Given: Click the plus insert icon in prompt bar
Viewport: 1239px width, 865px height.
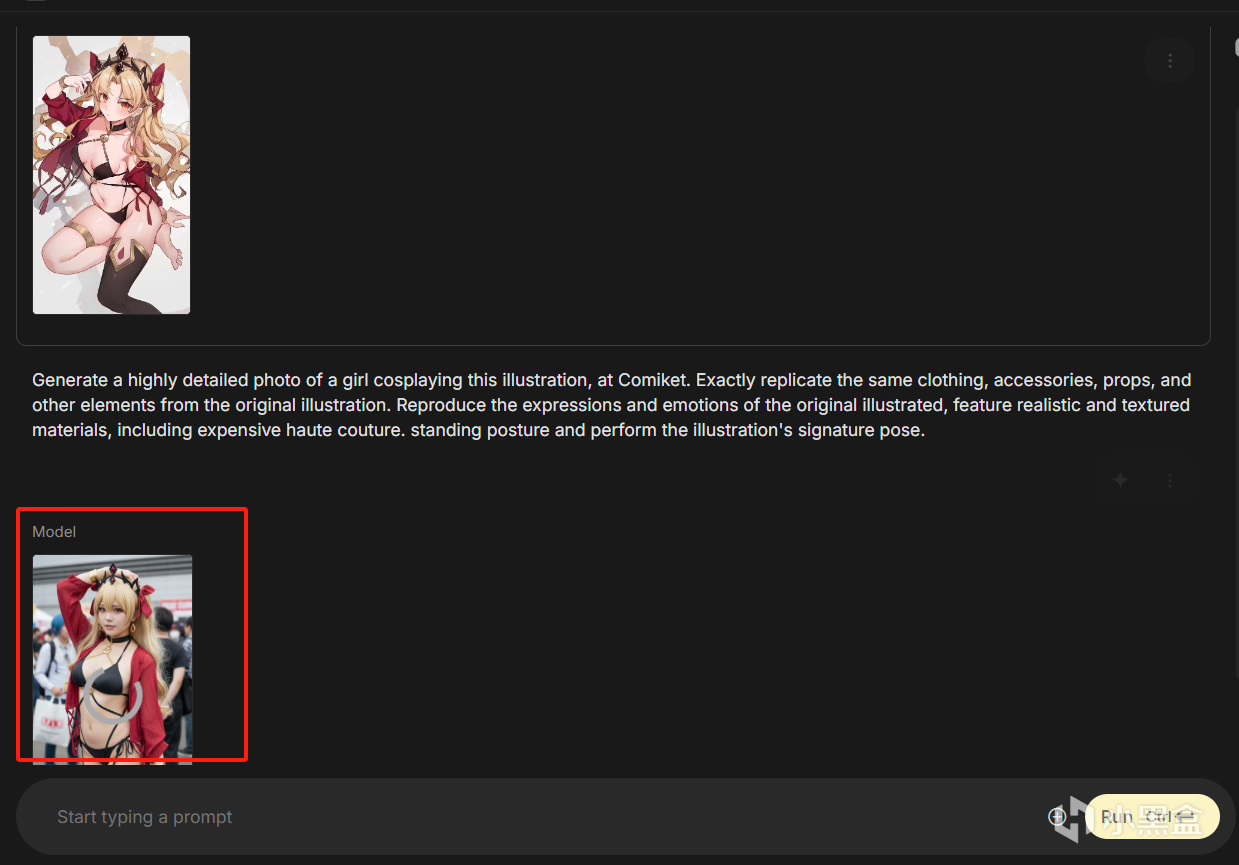Looking at the screenshot, I should tap(1057, 817).
